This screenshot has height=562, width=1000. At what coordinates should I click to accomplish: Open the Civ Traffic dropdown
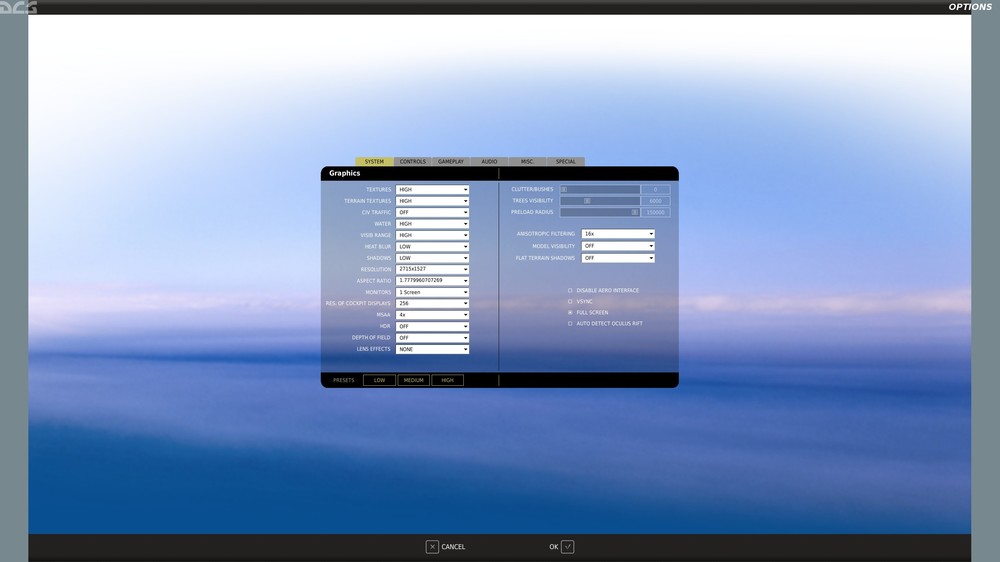[432, 212]
